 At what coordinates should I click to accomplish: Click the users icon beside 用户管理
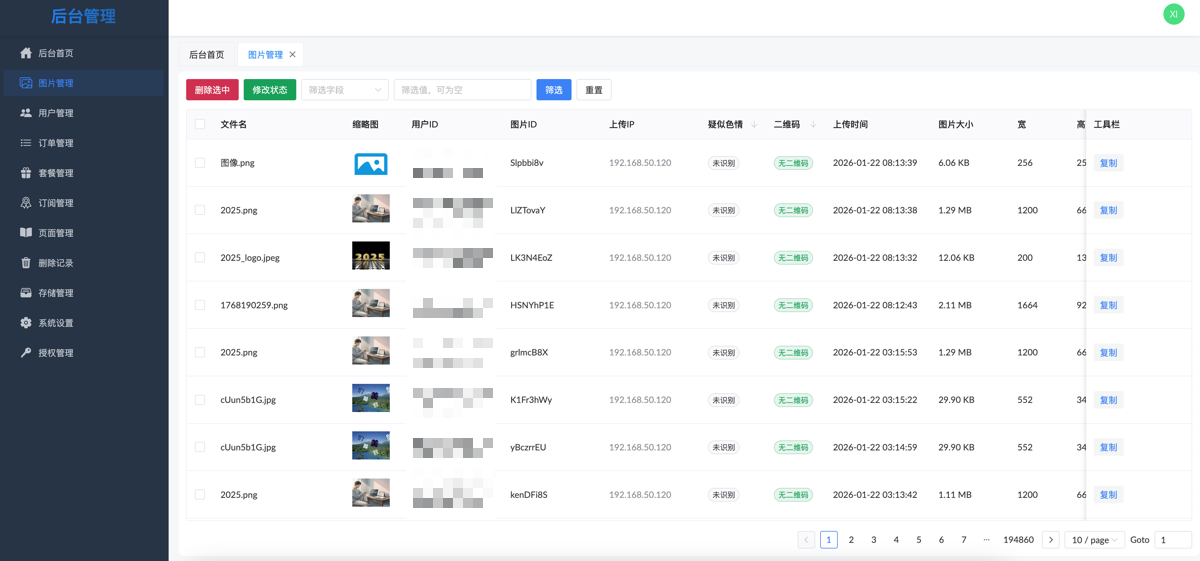(x=26, y=113)
